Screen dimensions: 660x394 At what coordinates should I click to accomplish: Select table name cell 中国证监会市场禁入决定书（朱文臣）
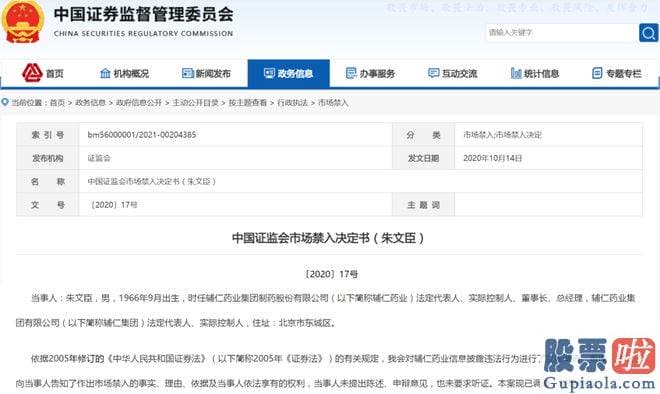tap(152, 181)
